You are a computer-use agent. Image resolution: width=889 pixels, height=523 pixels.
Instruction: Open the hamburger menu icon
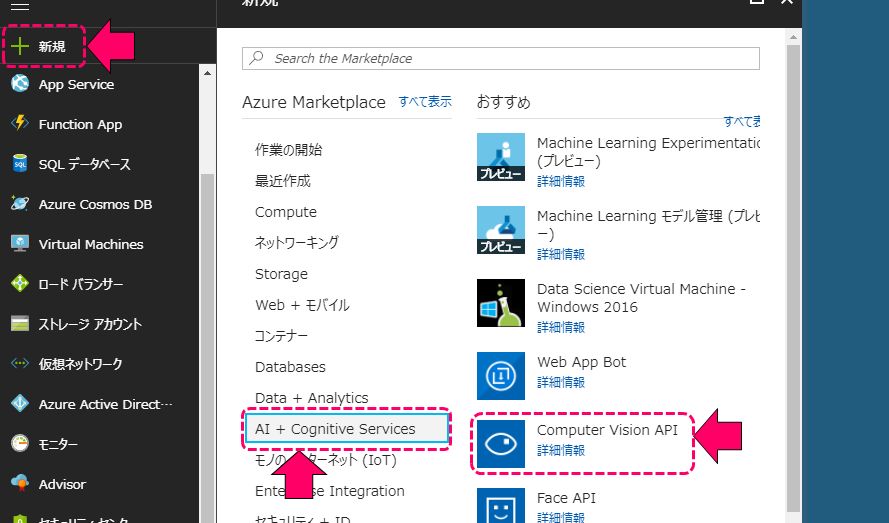pyautogui.click(x=20, y=7)
